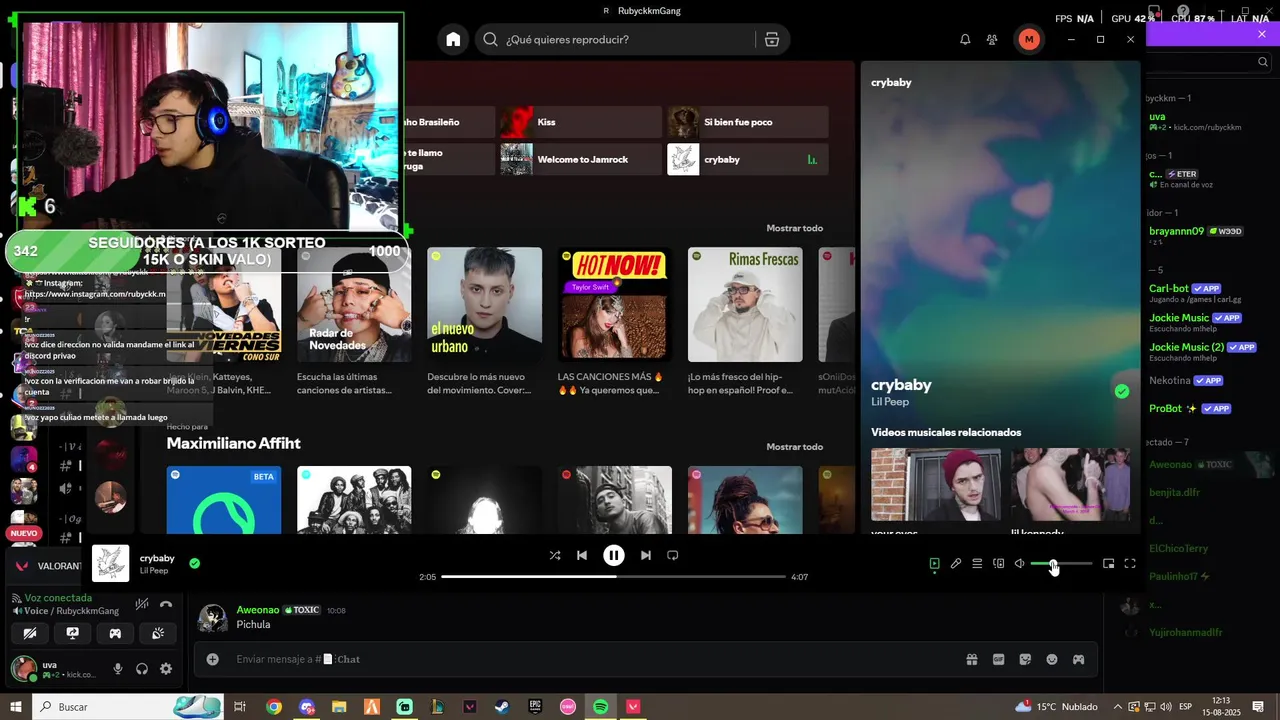1280x720 pixels.
Task: Open the 'Si bien fue poco' tile
Action: (x=748, y=122)
